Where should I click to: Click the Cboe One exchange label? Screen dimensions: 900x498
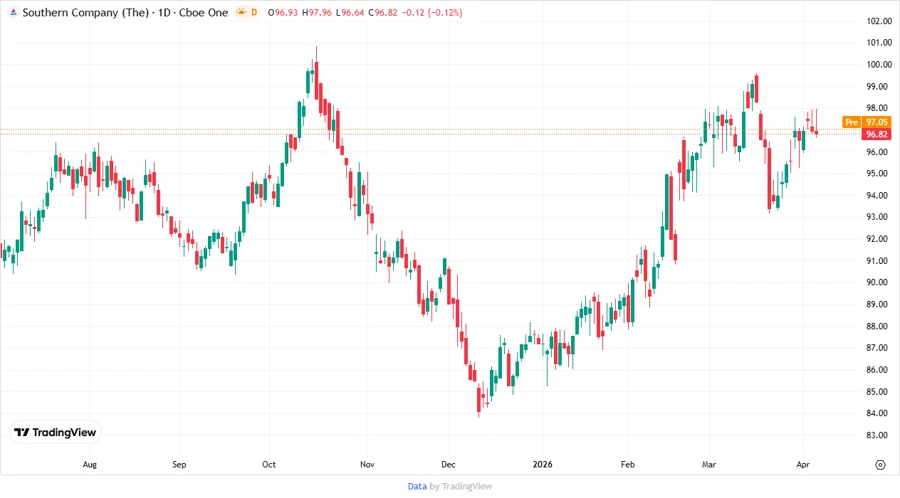click(203, 12)
